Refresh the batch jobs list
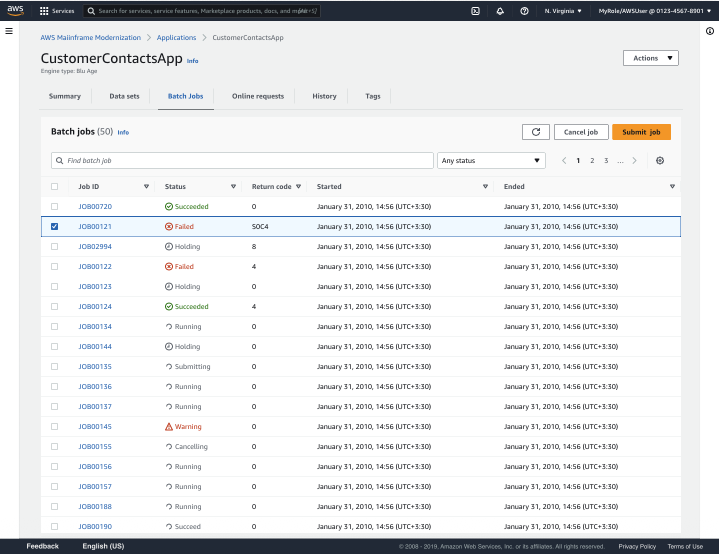 click(x=536, y=132)
